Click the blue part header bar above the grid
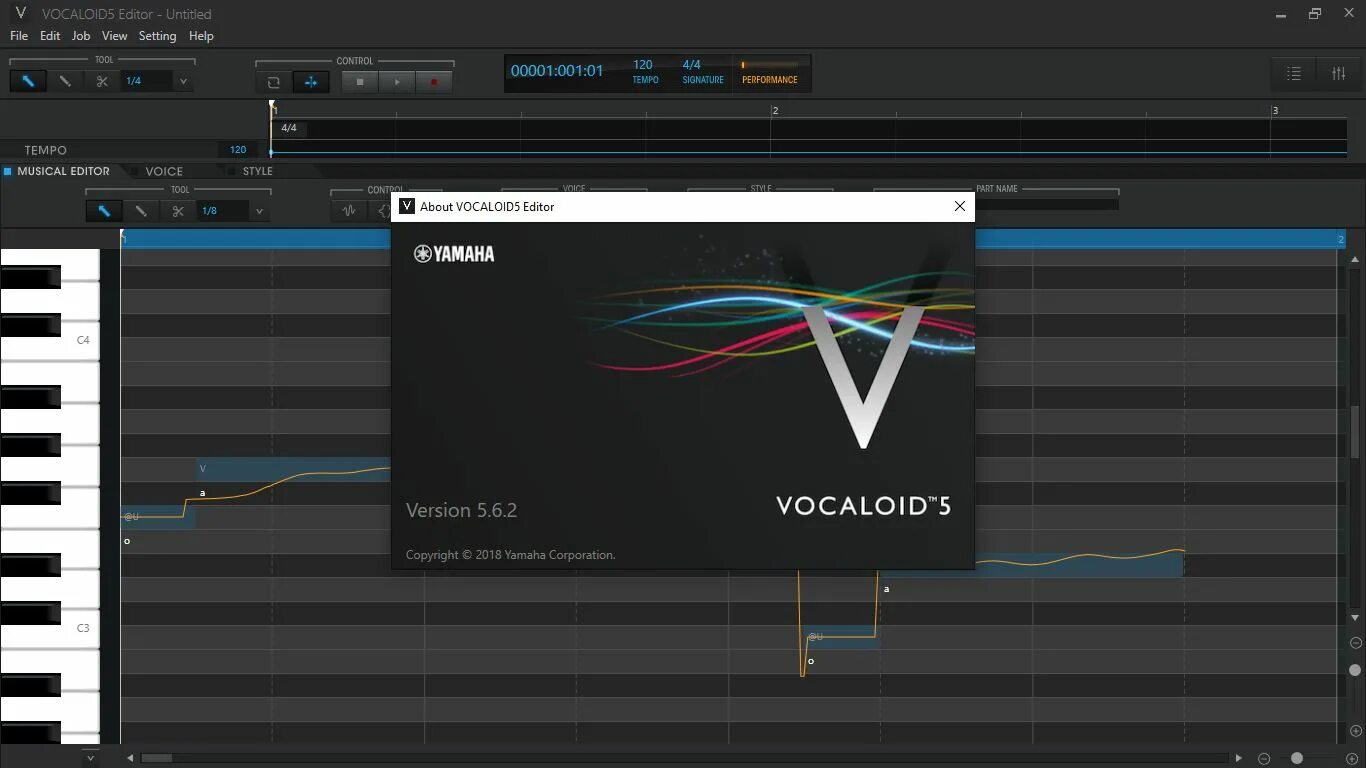Image resolution: width=1366 pixels, height=768 pixels. (733, 238)
